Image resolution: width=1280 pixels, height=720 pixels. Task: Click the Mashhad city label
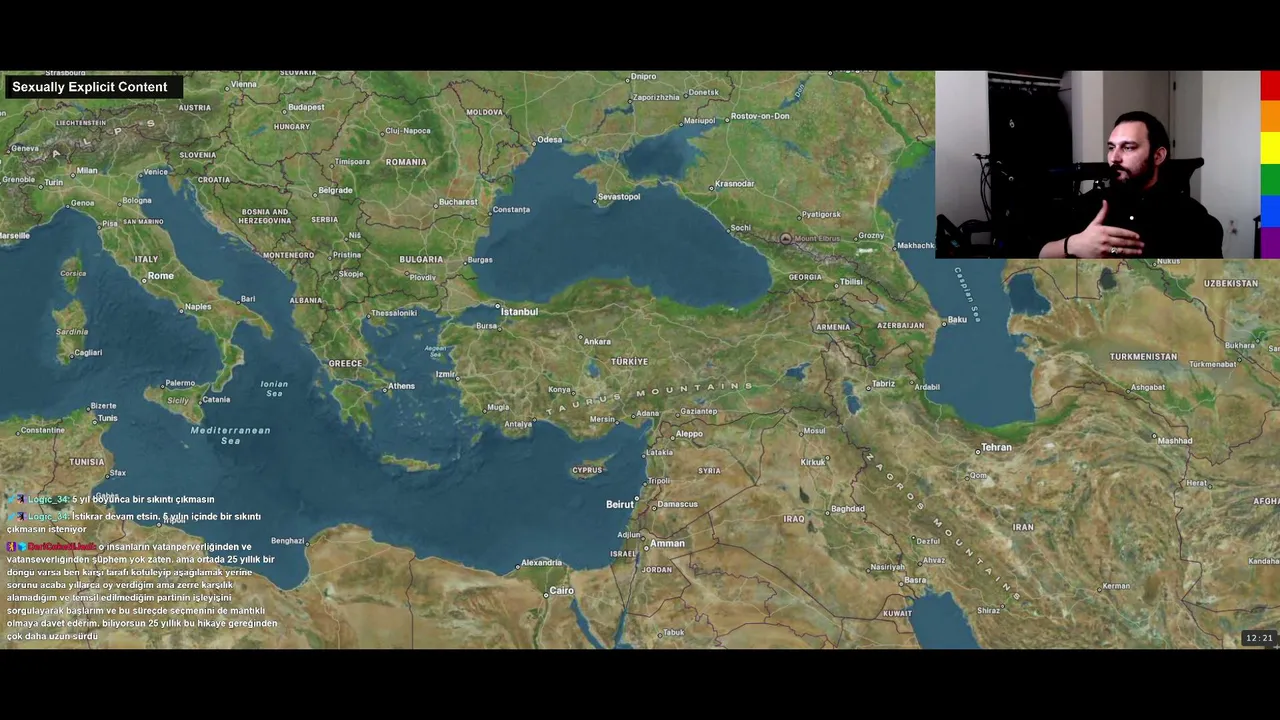1175,441
